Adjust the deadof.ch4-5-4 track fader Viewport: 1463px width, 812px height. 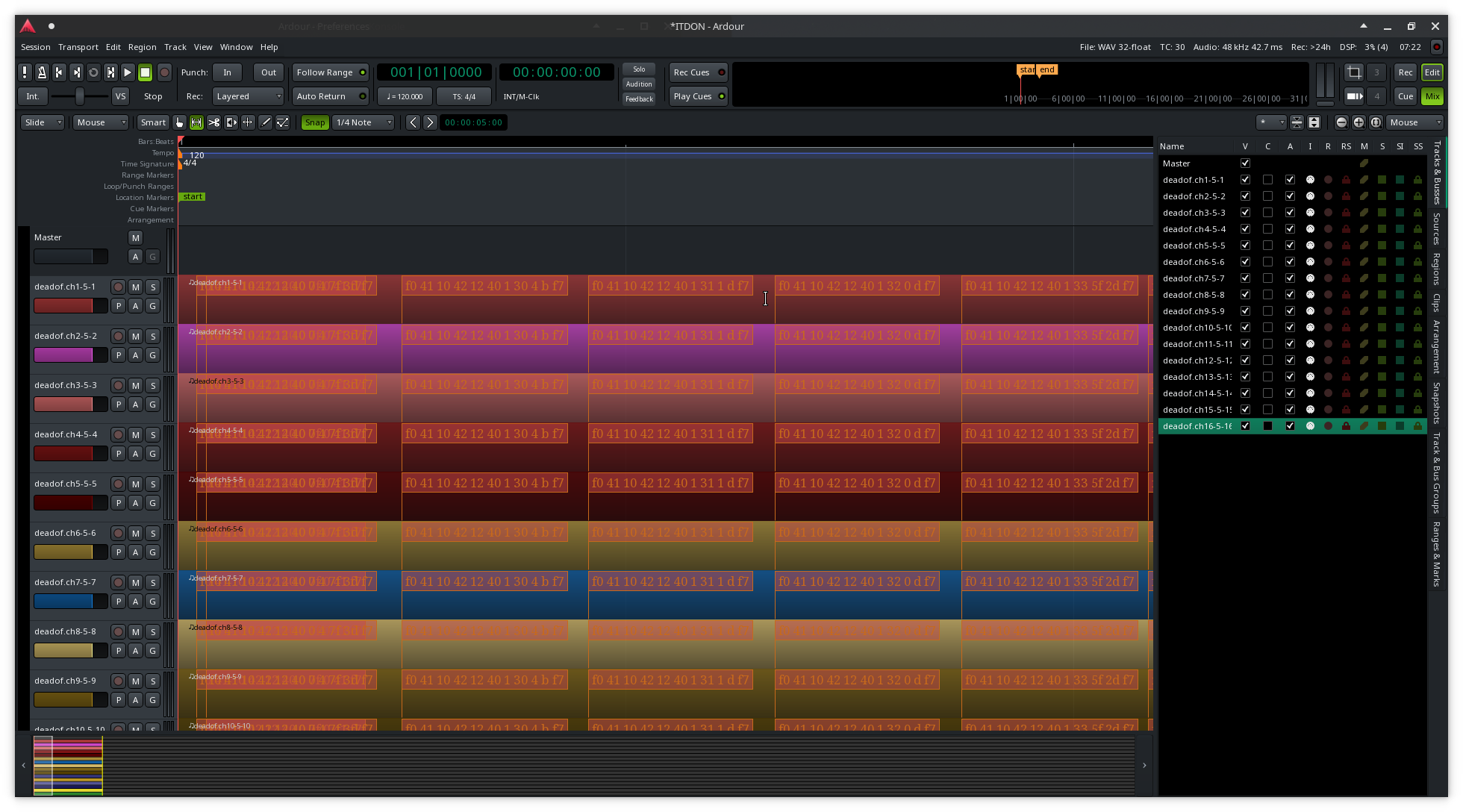[70, 454]
